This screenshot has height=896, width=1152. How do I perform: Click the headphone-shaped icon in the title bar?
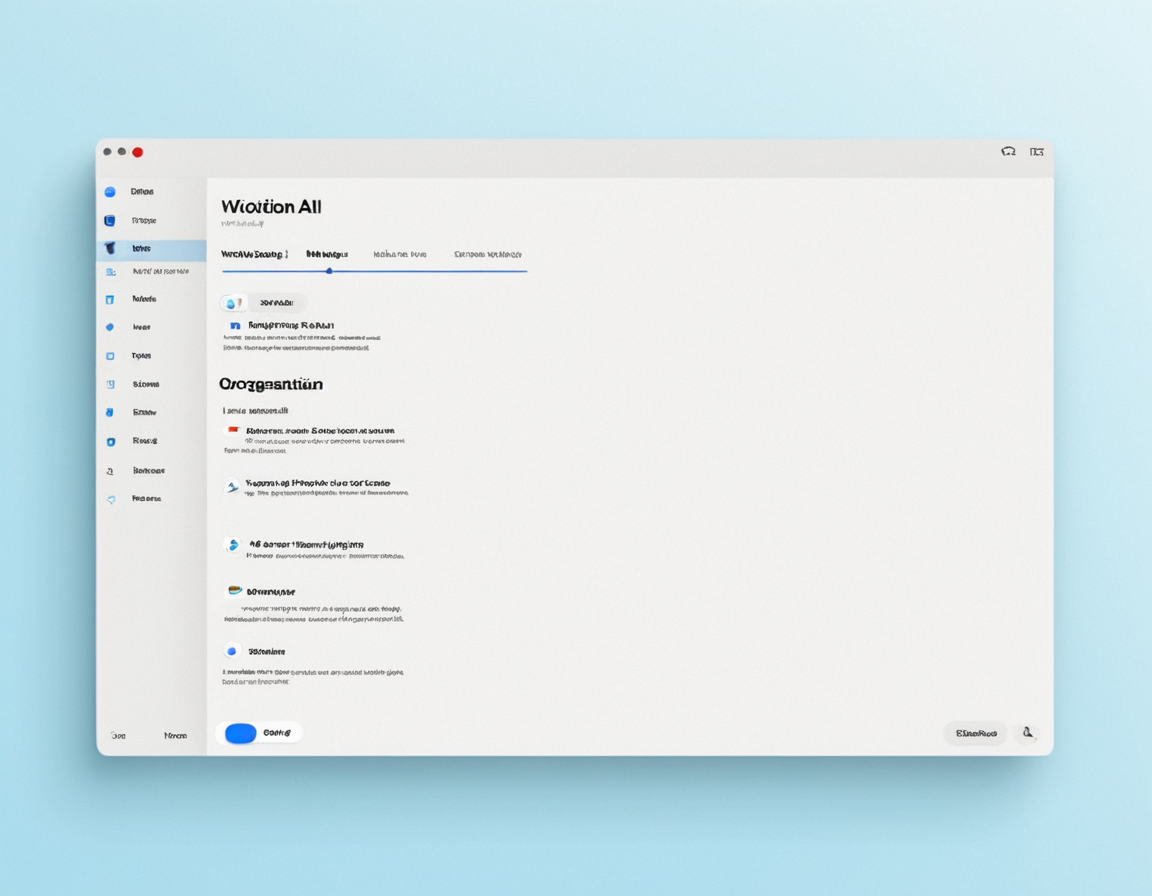pos(1008,152)
